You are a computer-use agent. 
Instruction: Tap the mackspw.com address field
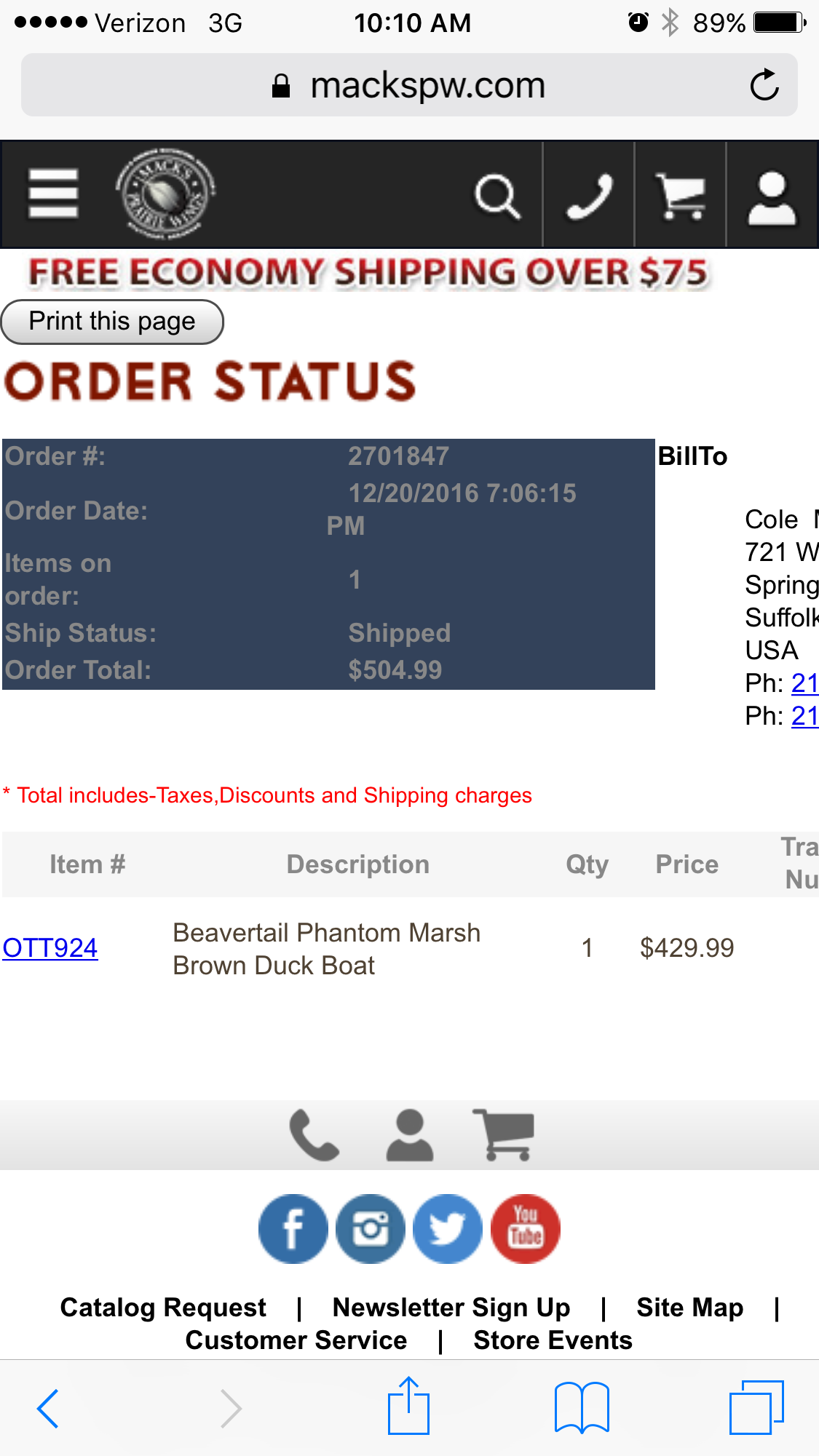coord(409,85)
